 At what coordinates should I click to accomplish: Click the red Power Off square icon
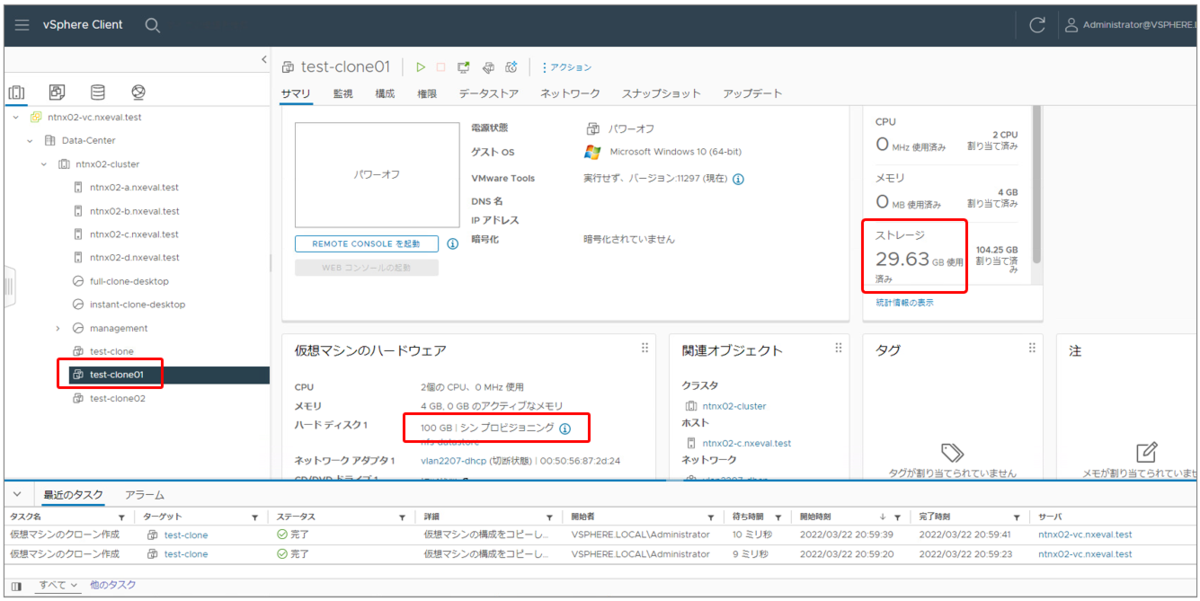pos(441,67)
